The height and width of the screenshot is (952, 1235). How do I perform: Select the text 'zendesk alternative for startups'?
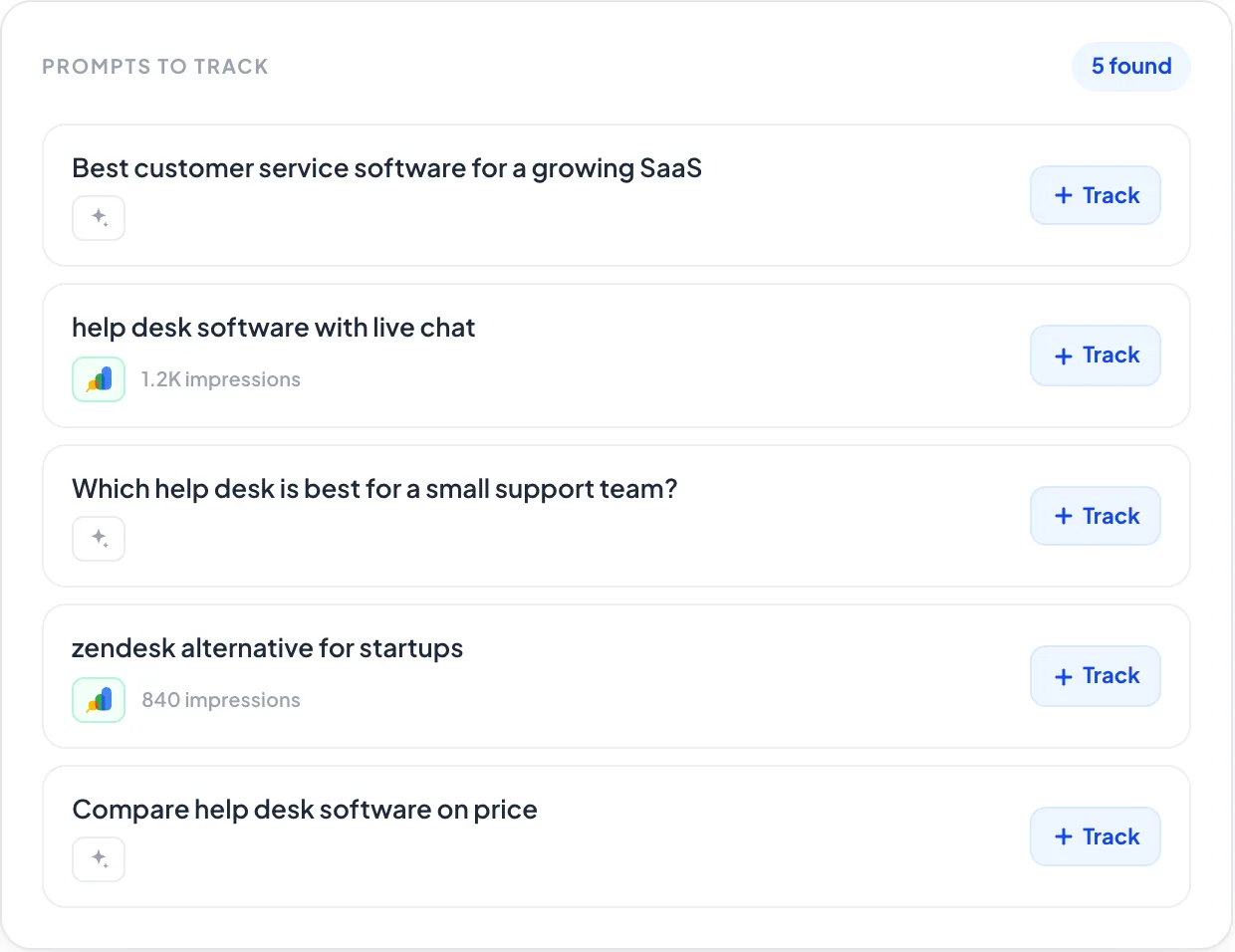point(268,648)
